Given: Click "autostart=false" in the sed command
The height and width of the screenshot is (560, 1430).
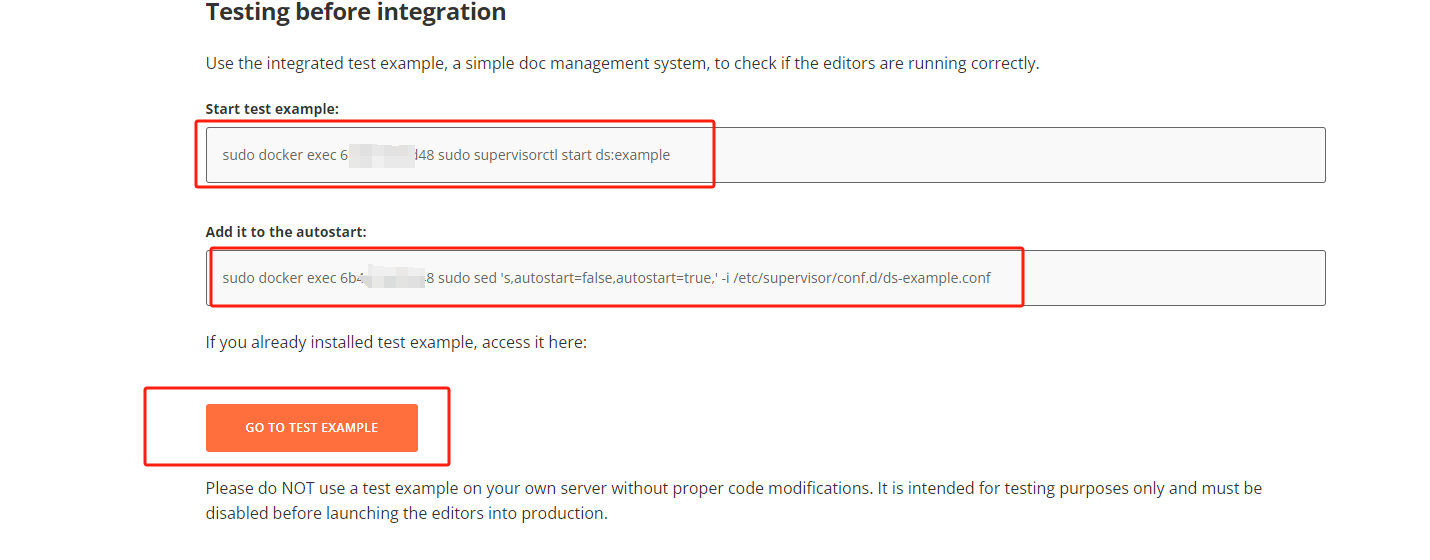Looking at the screenshot, I should (559, 278).
